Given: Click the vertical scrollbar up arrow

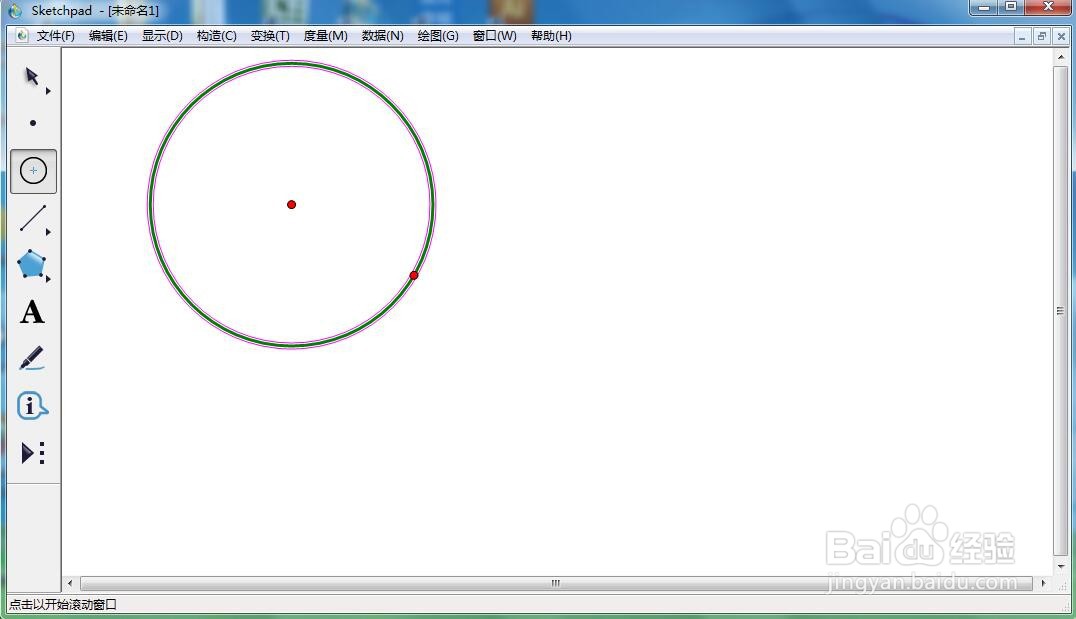Looking at the screenshot, I should pos(1061,58).
